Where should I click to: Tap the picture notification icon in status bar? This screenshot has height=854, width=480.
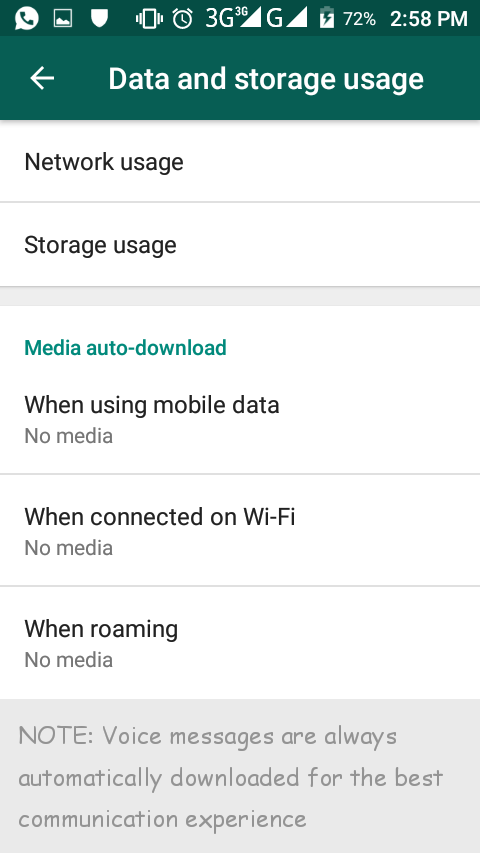63,19
